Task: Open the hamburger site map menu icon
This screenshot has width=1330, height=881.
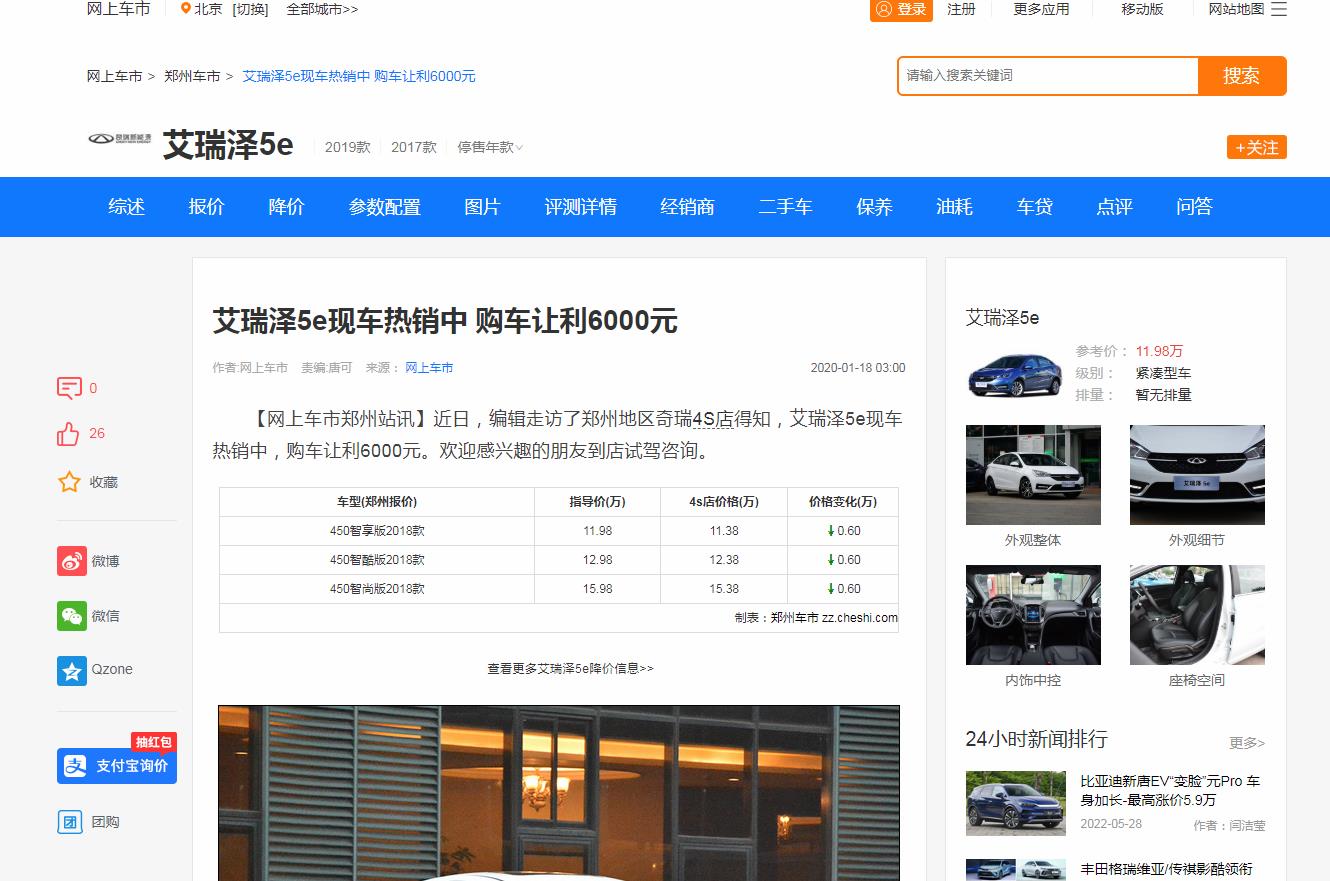Action: 1279,9
